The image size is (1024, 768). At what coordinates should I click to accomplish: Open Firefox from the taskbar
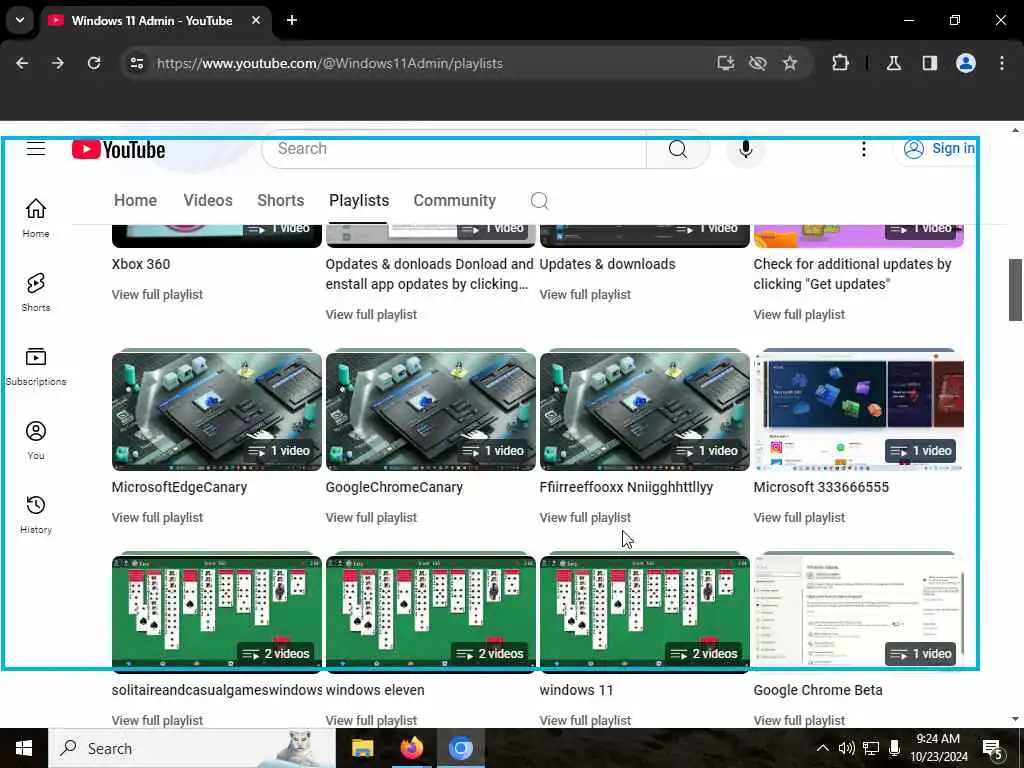pos(411,748)
